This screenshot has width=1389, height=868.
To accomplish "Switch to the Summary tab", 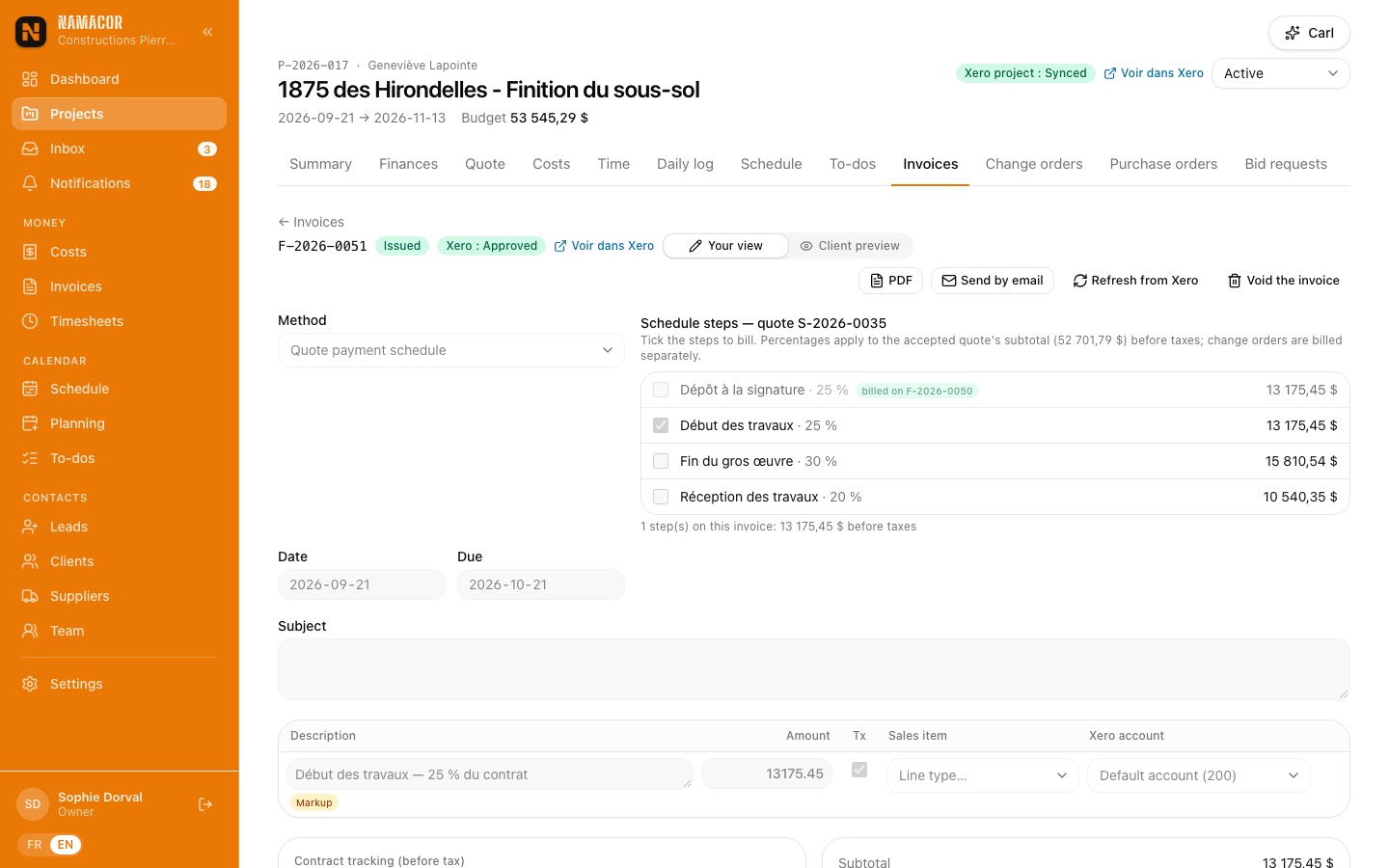I will point(320,164).
